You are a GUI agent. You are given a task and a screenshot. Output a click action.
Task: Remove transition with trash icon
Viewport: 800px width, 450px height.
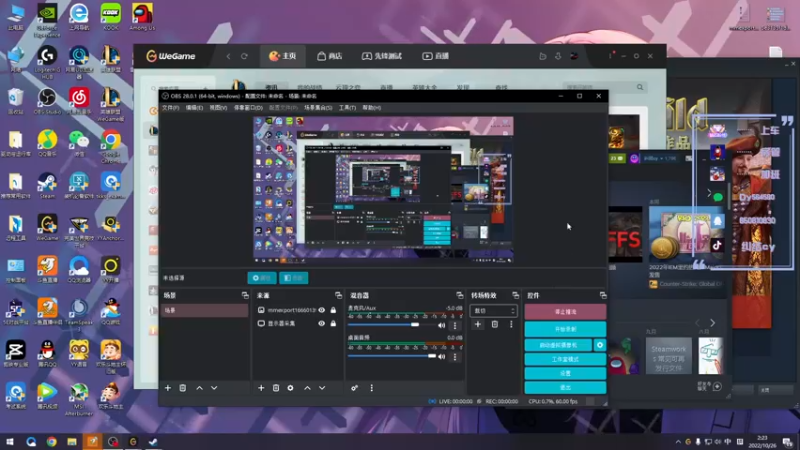point(495,324)
